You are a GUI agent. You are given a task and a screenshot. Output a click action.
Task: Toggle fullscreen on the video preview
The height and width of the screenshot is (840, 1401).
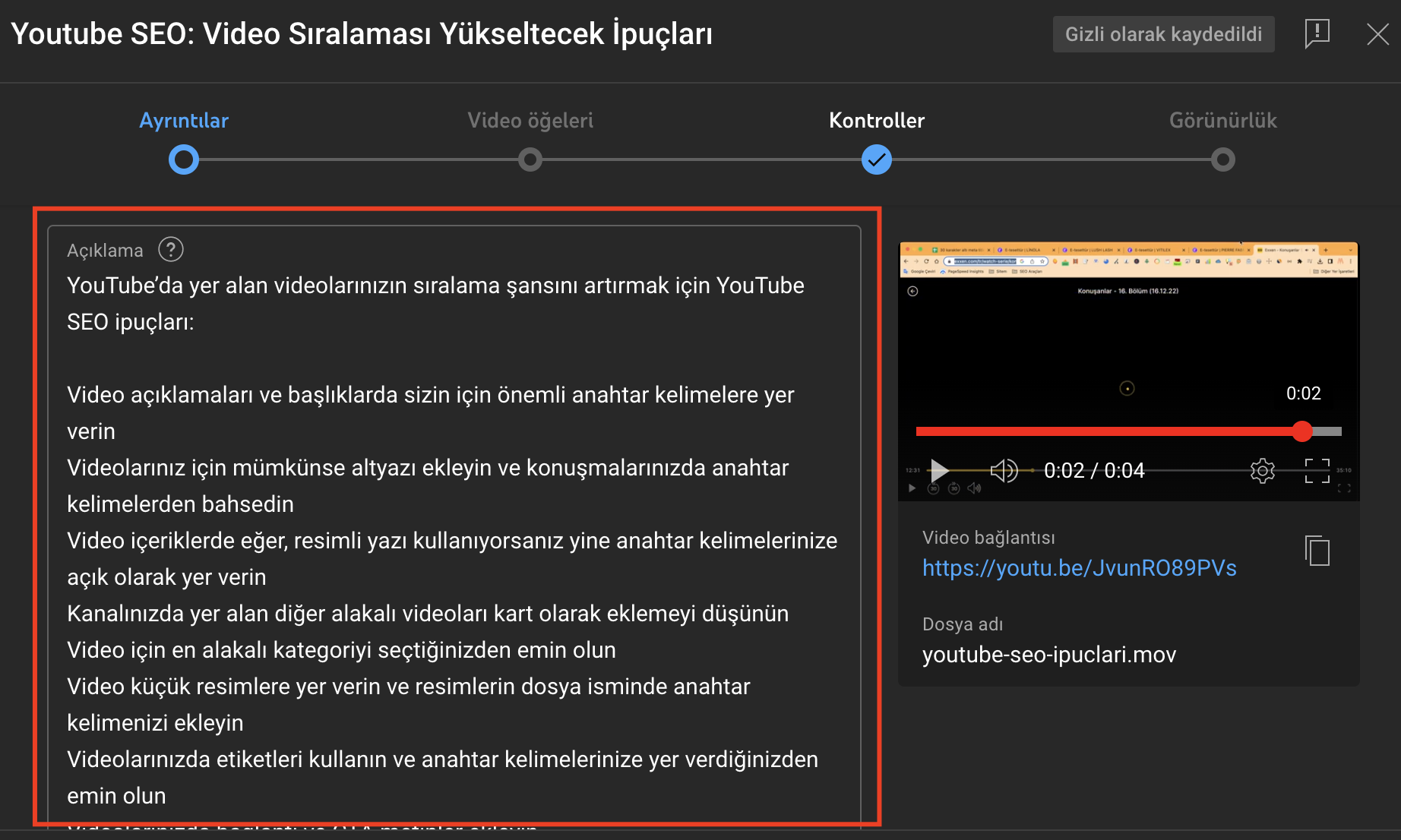click(x=1317, y=471)
